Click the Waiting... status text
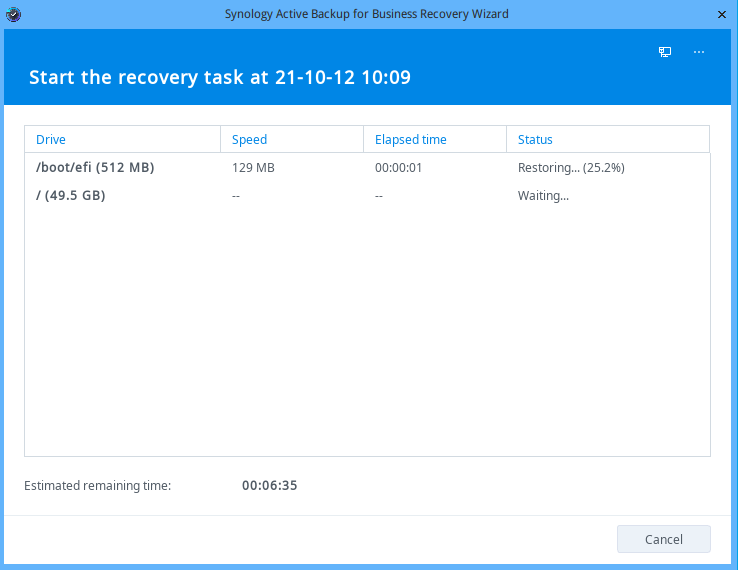The width and height of the screenshot is (738, 570). point(543,196)
